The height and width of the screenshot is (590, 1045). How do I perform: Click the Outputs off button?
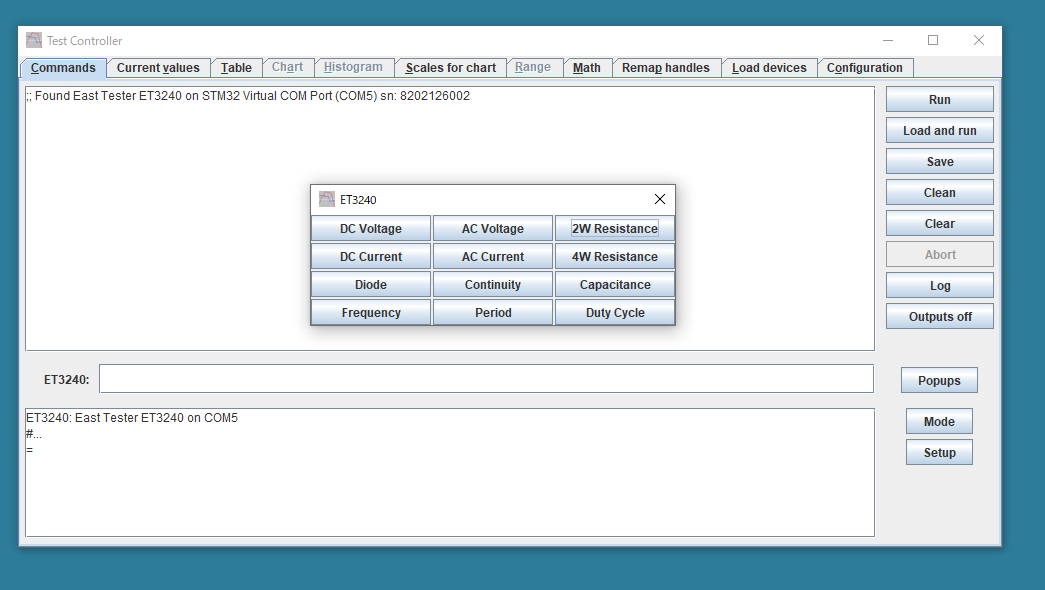click(x=940, y=317)
